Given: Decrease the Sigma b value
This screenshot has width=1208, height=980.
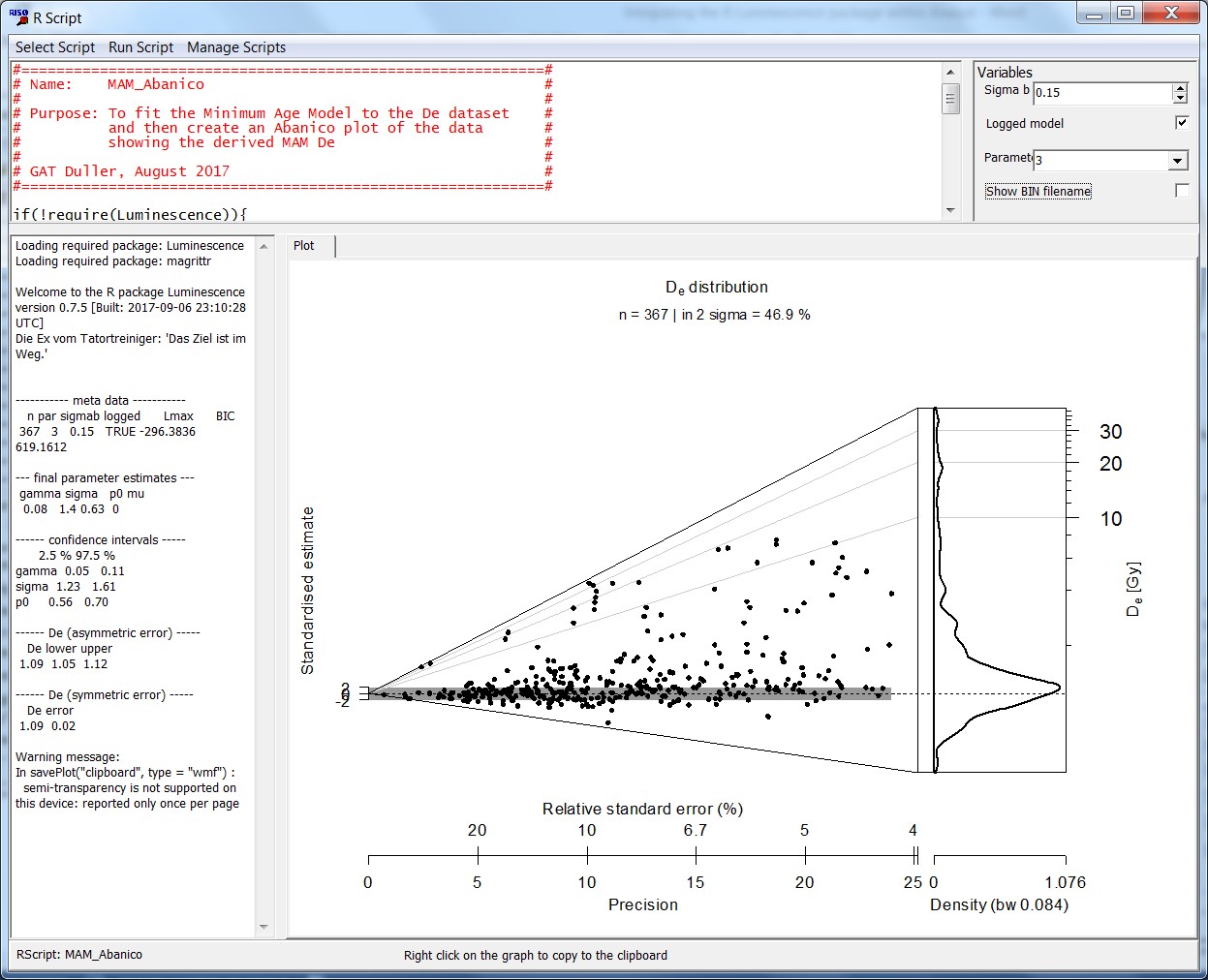Looking at the screenshot, I should [x=1180, y=98].
